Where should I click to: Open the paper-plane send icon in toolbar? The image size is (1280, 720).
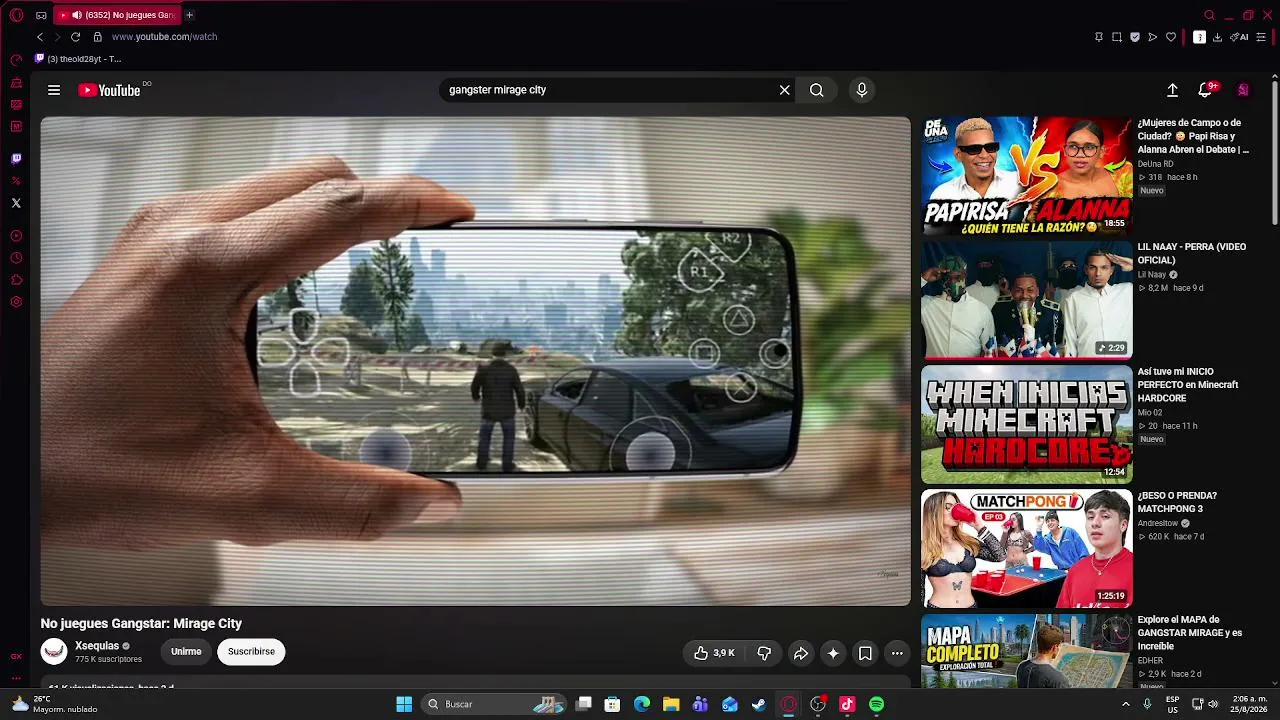1153,37
